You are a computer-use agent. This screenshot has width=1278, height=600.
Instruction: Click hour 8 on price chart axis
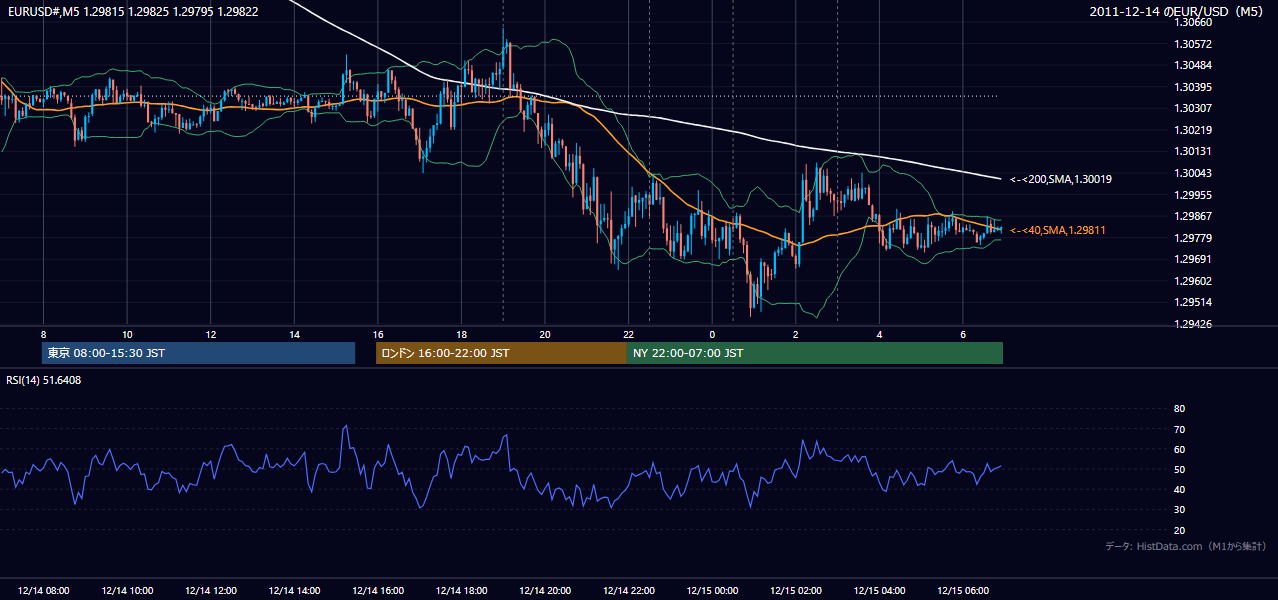click(43, 334)
